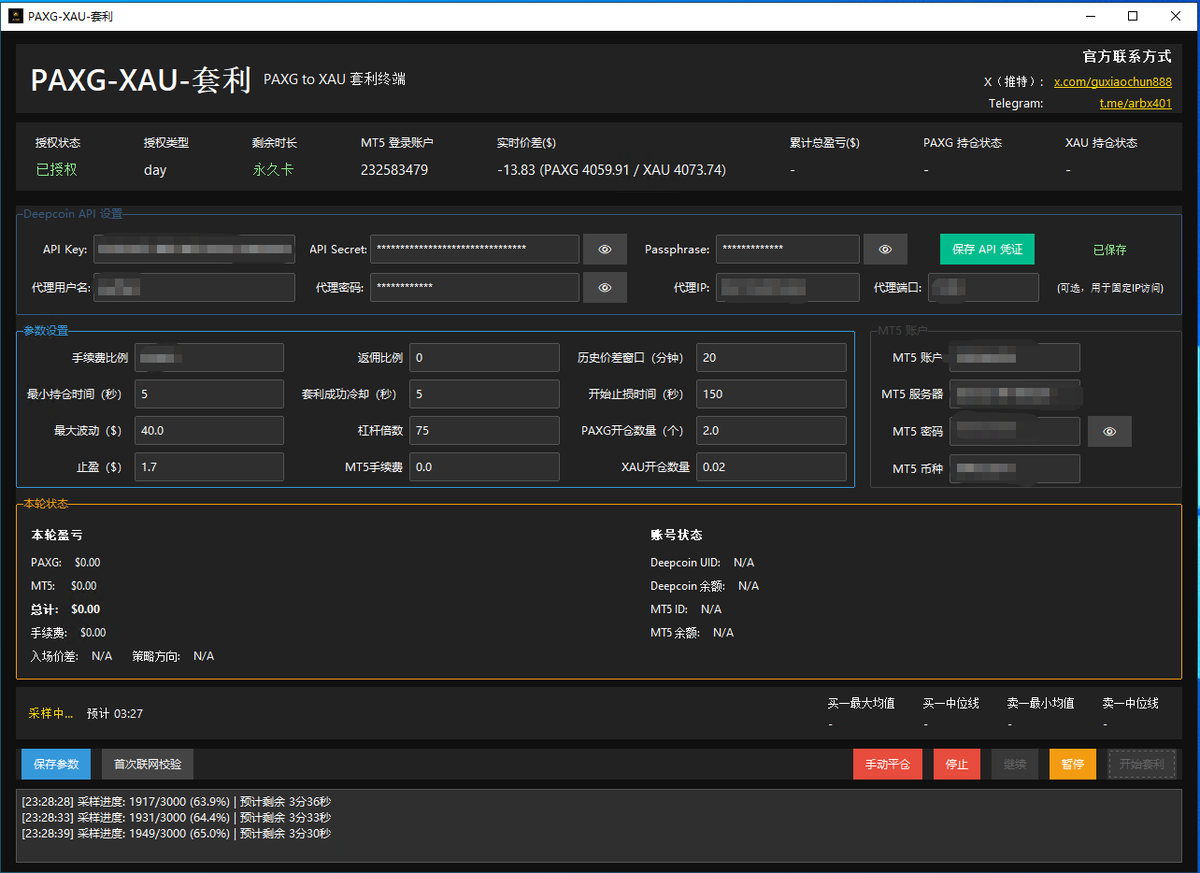Click the 永久卡 remaining duration text
1200x873 pixels.
pos(273,170)
